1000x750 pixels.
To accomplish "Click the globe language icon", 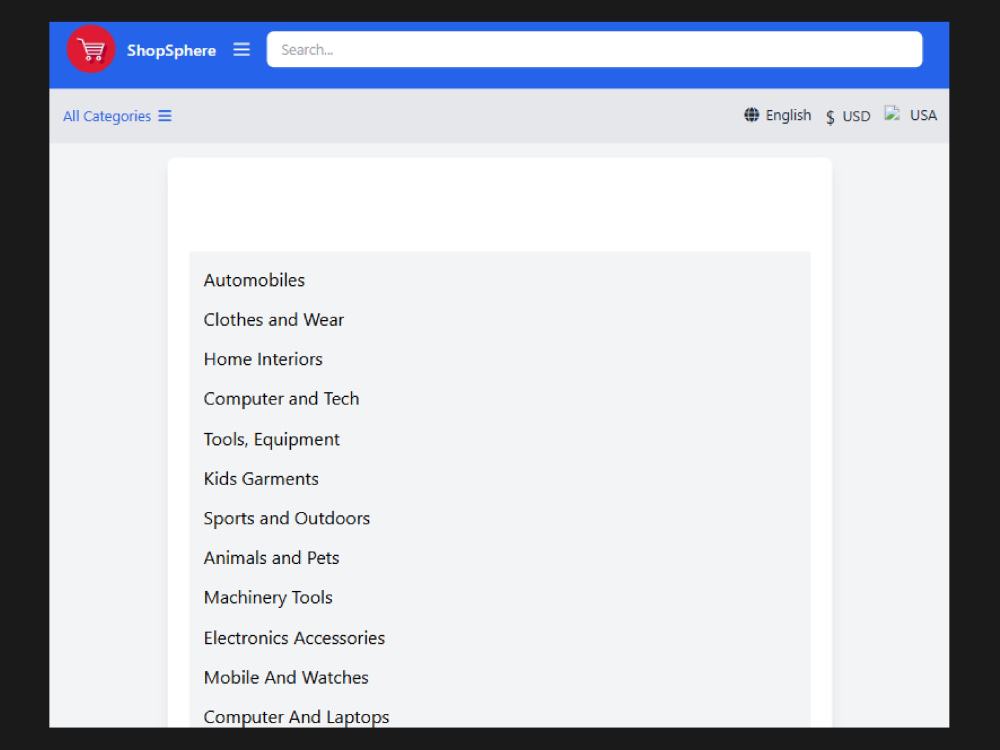I will coord(751,115).
